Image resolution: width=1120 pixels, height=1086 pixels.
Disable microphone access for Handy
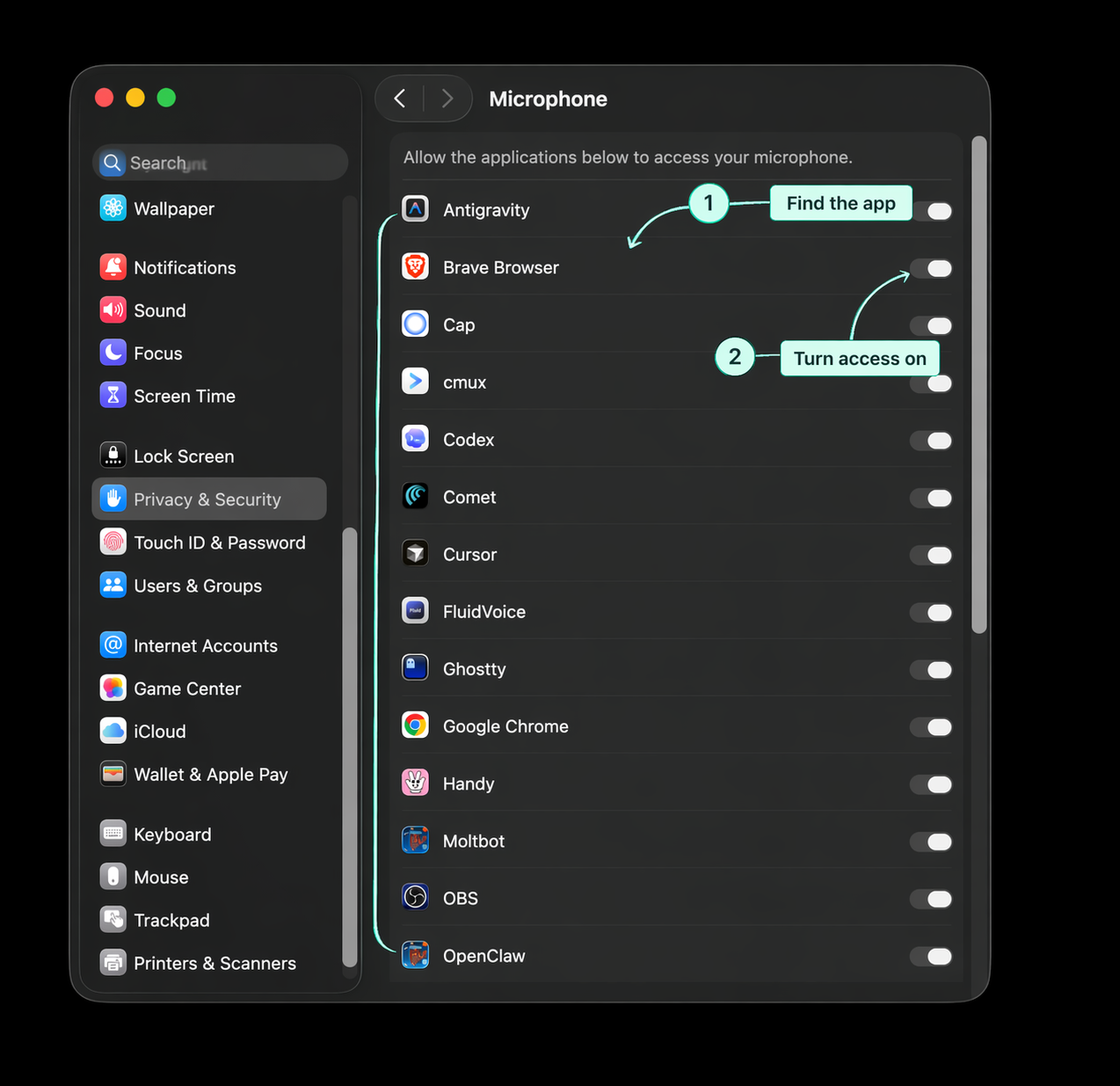click(x=931, y=784)
